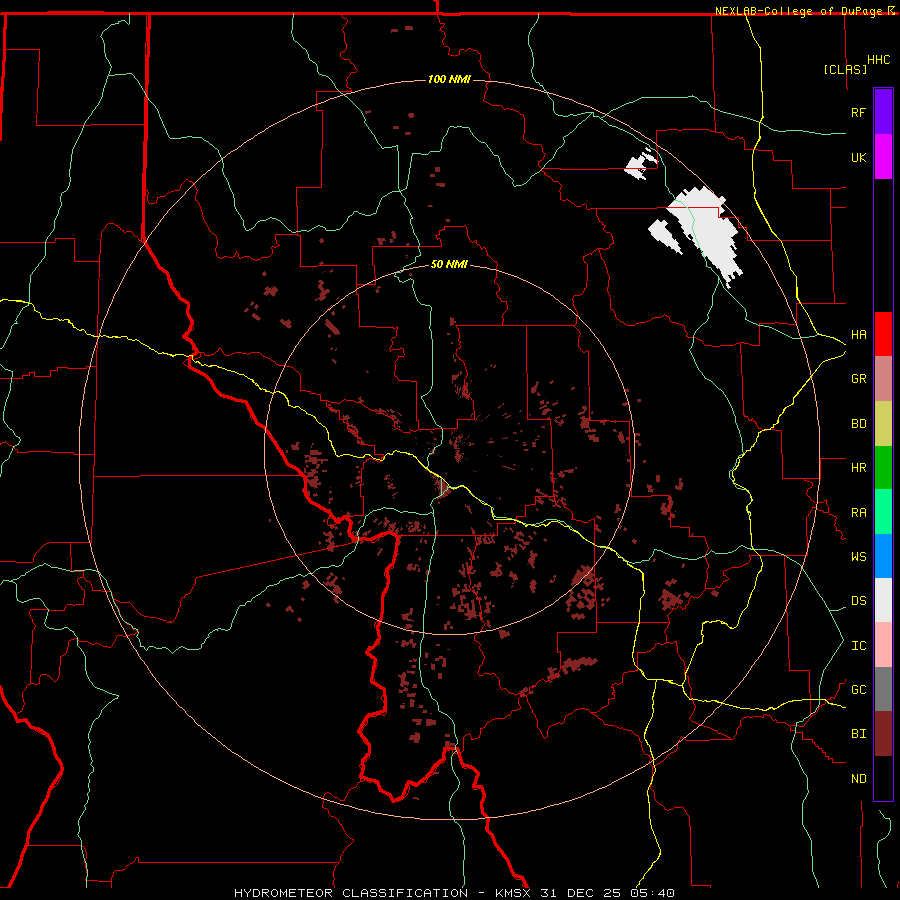This screenshot has width=900, height=900.
Task: Click the WS blue legend swatch
Action: (883, 556)
